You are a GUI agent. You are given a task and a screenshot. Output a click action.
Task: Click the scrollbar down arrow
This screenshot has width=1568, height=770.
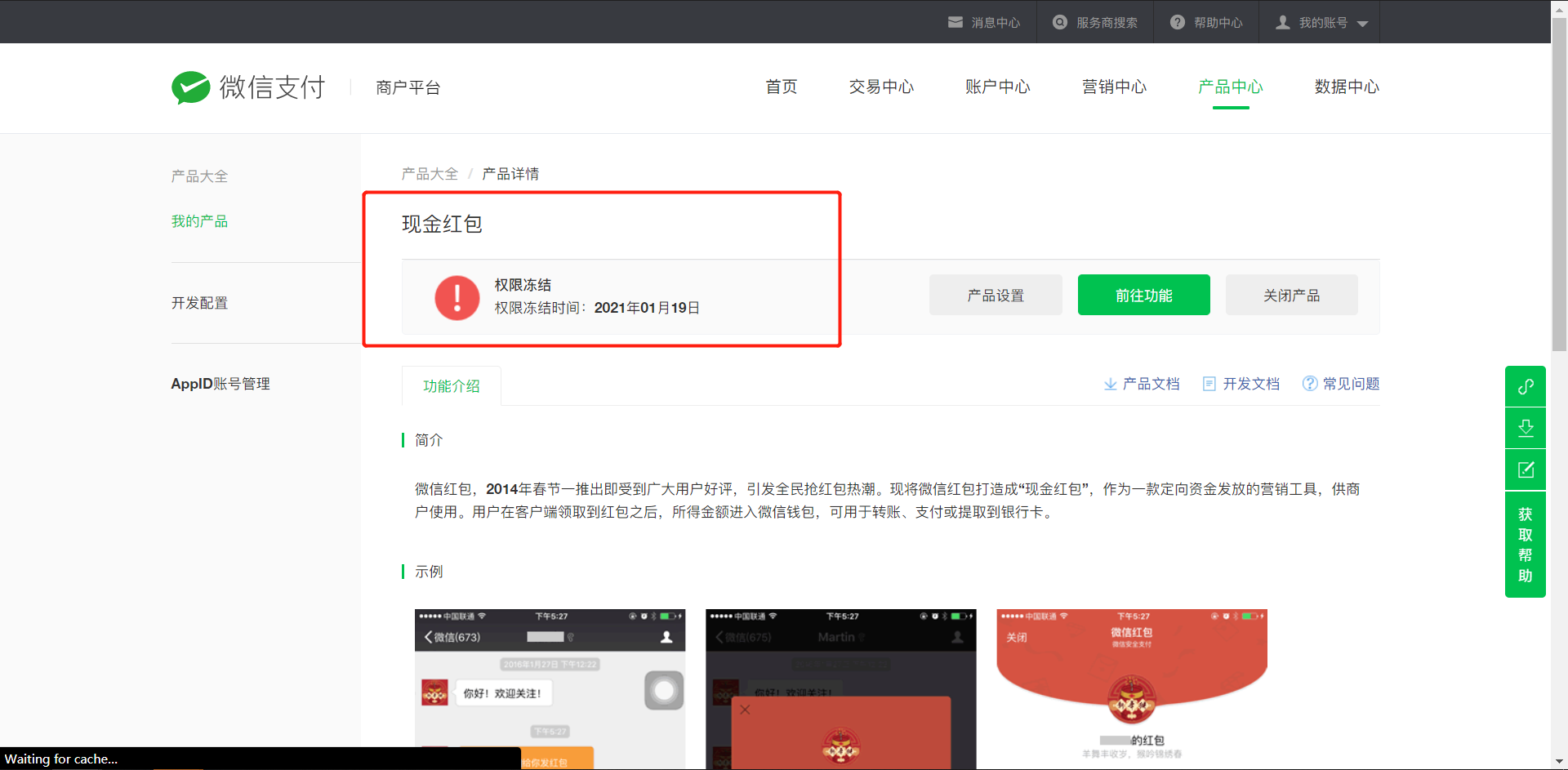coord(1559,762)
